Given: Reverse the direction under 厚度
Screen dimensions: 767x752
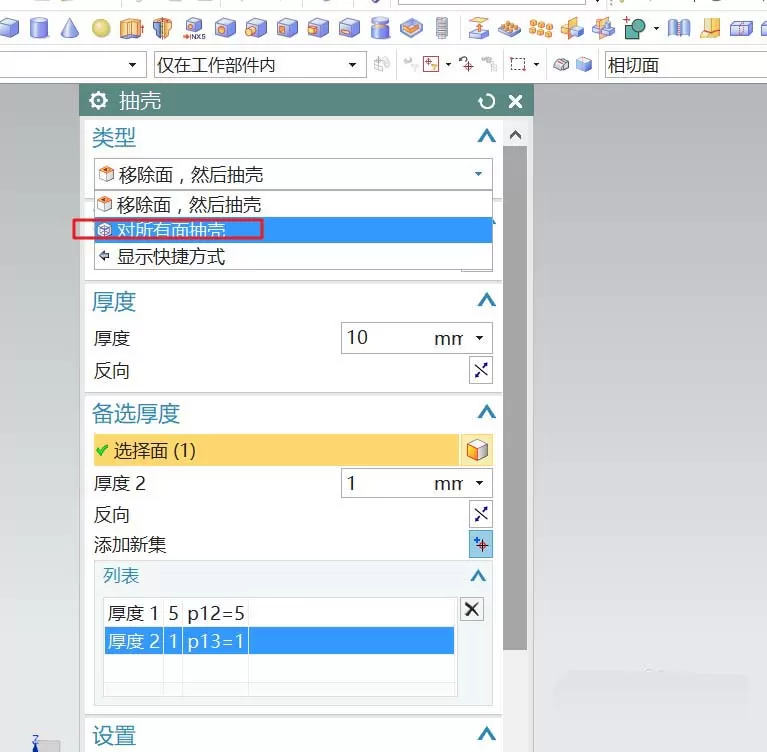Looking at the screenshot, I should (x=480, y=370).
